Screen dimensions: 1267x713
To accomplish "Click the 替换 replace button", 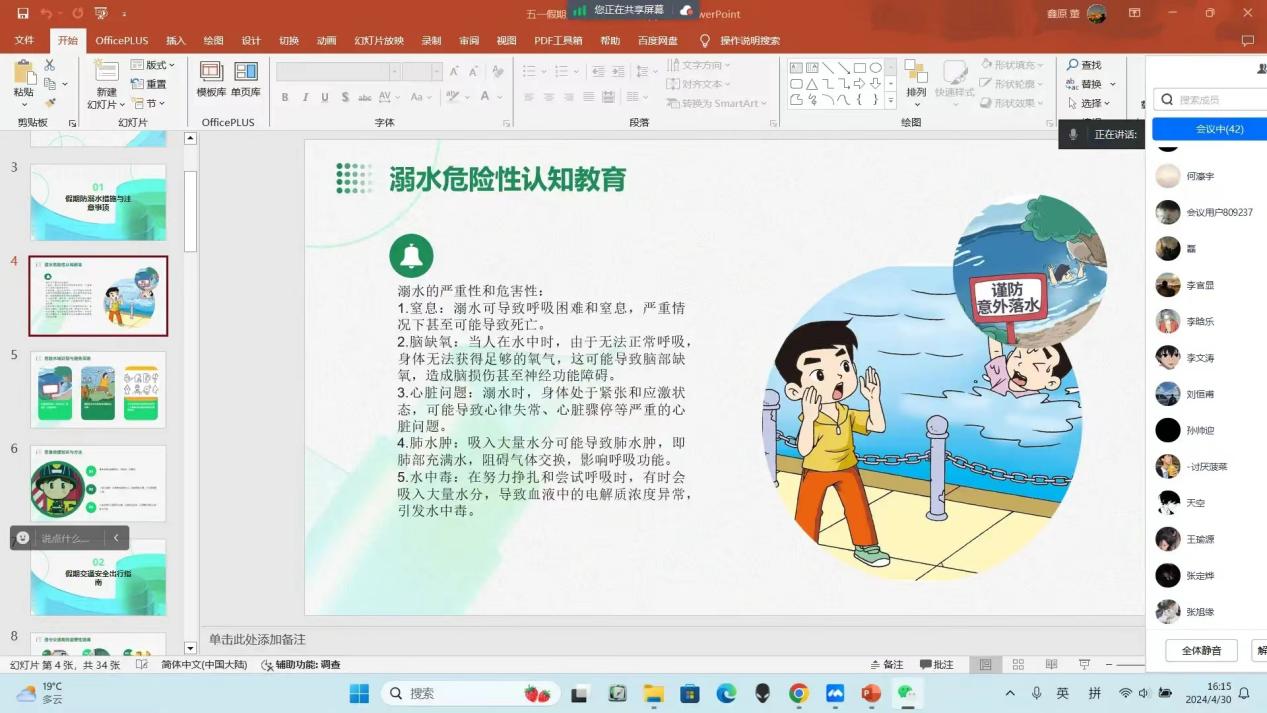I will point(1090,84).
